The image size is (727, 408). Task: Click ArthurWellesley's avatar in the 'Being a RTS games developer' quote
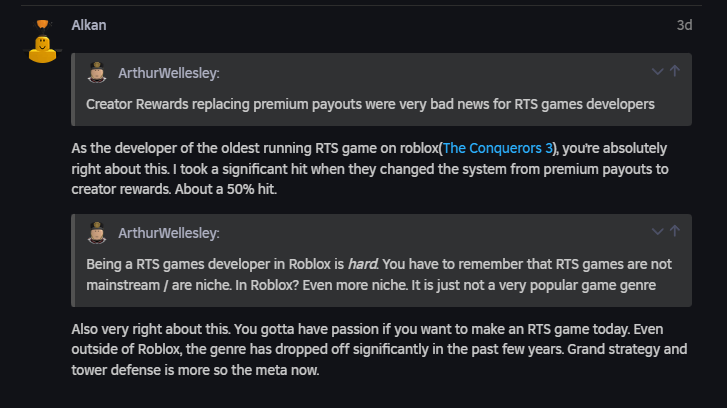98,232
